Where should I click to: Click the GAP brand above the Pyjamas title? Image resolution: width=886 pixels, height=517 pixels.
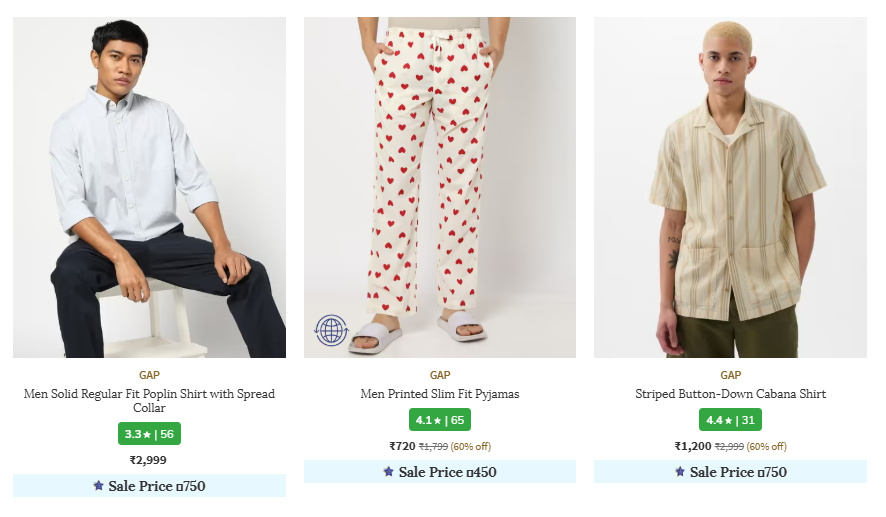coord(440,375)
